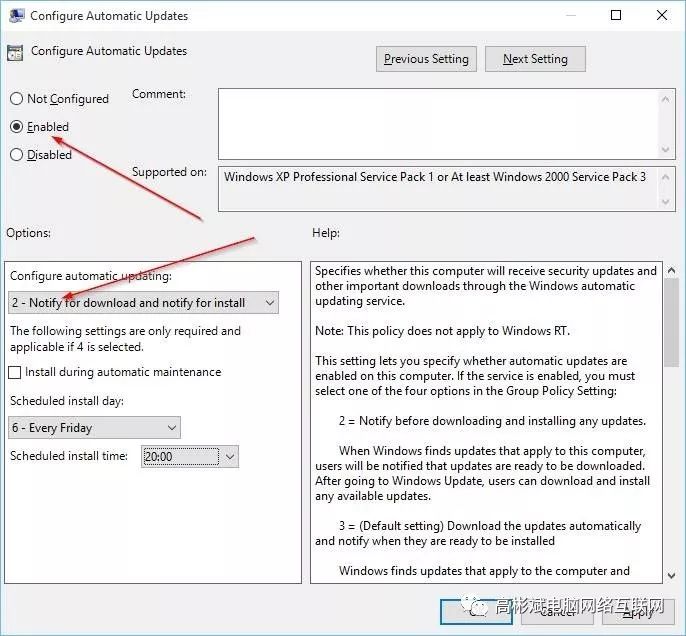The image size is (686, 636).
Task: Minimize the Configure Automatic Updates window
Action: click(x=571, y=15)
